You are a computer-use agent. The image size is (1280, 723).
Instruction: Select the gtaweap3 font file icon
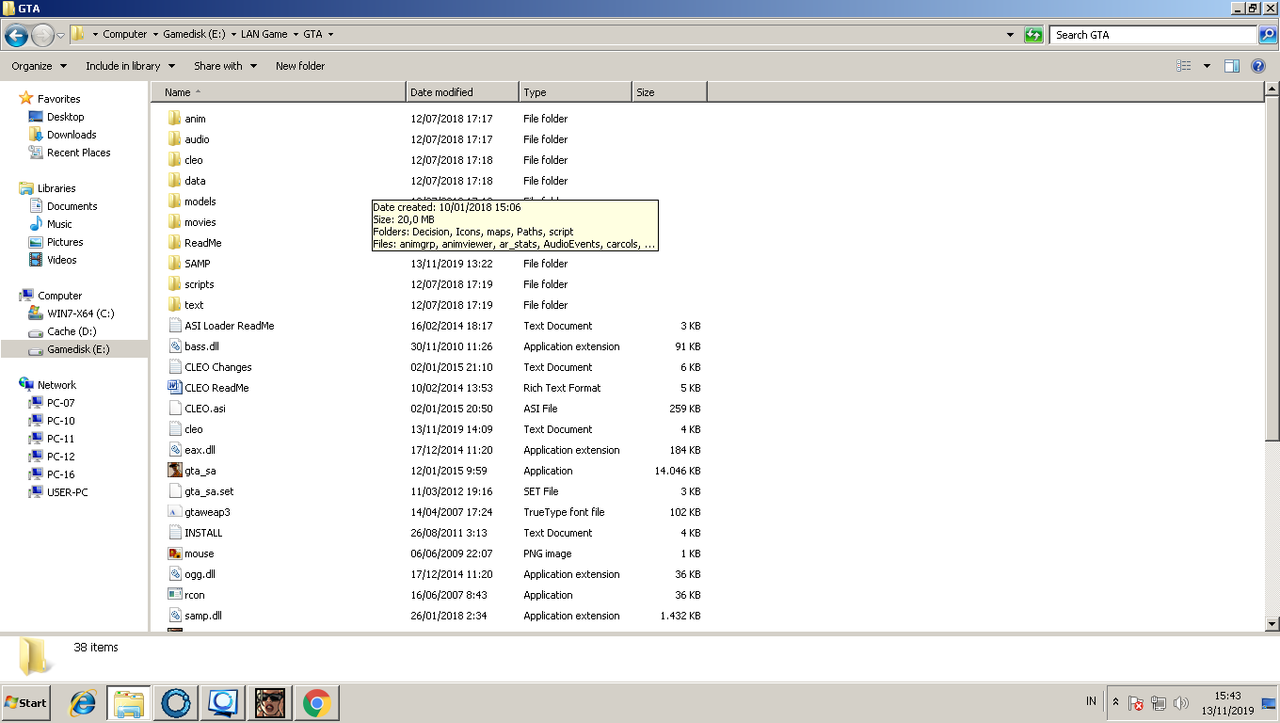[175, 511]
